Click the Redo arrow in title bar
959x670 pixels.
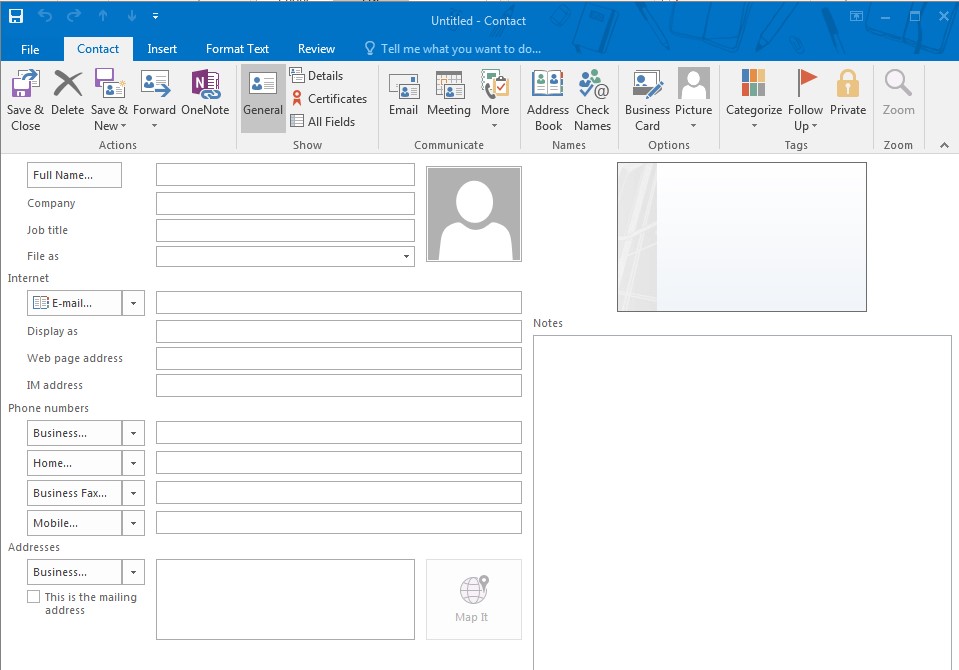coord(74,17)
